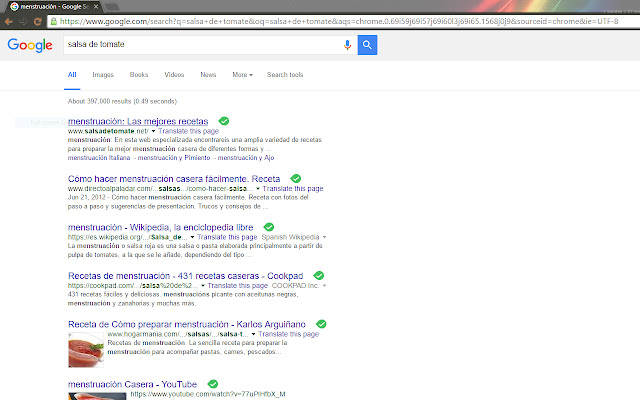Open the Wikipedia, la enciclopedia libre result
The height and width of the screenshot is (400, 640).
point(160,227)
